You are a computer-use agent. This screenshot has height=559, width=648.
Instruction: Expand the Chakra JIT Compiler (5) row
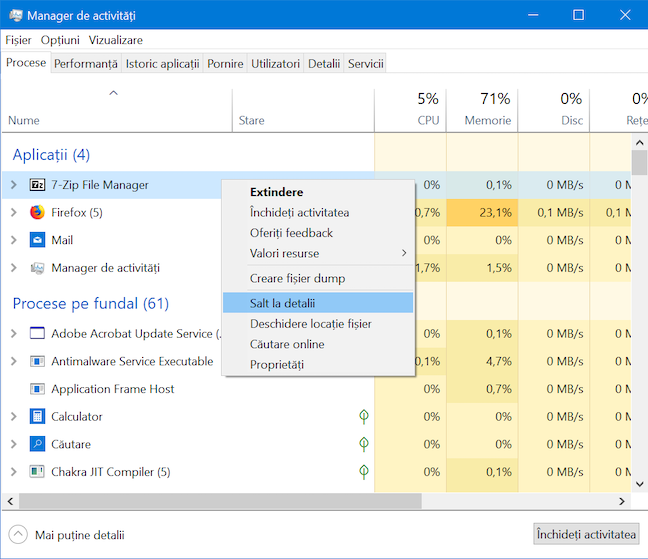coord(14,471)
